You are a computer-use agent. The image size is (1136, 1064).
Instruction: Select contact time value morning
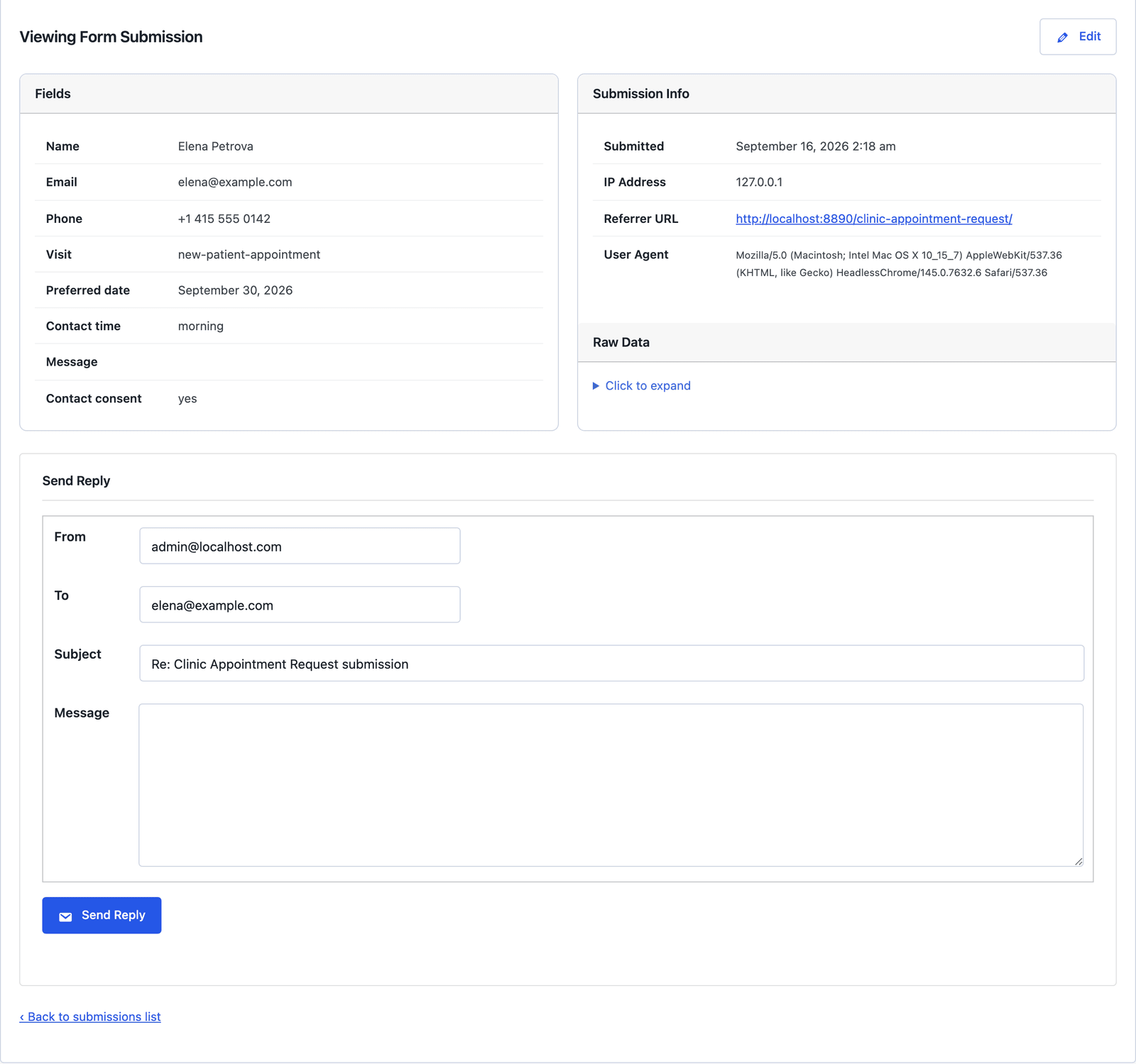coord(200,327)
